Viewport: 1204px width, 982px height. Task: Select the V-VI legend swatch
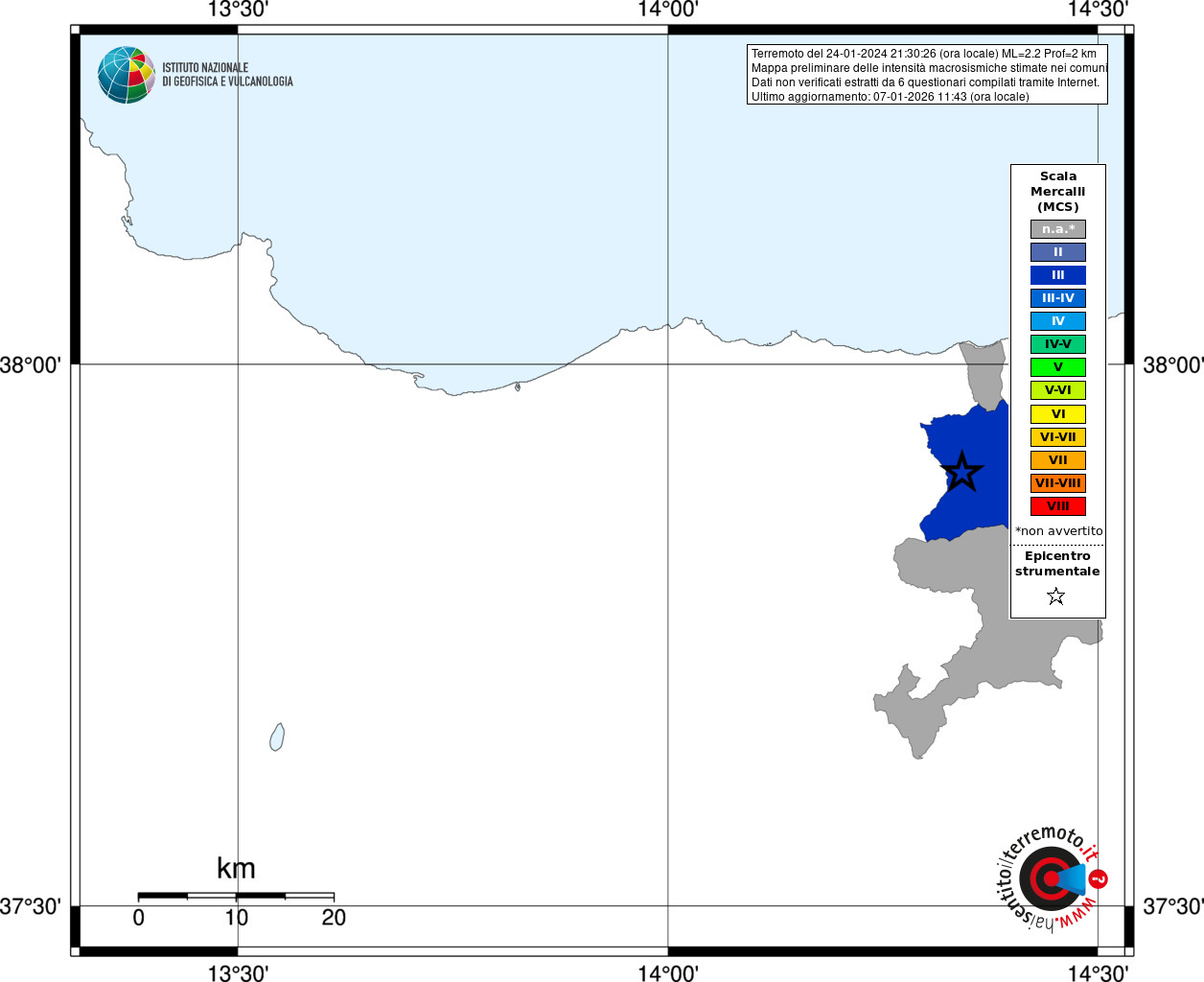tap(1058, 390)
